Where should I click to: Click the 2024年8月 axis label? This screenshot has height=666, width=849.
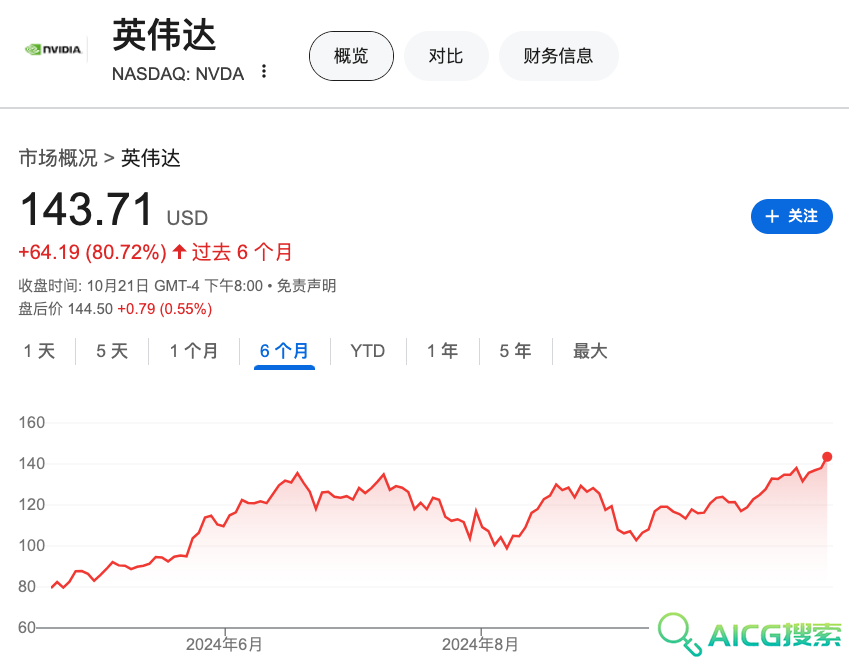[x=480, y=644]
